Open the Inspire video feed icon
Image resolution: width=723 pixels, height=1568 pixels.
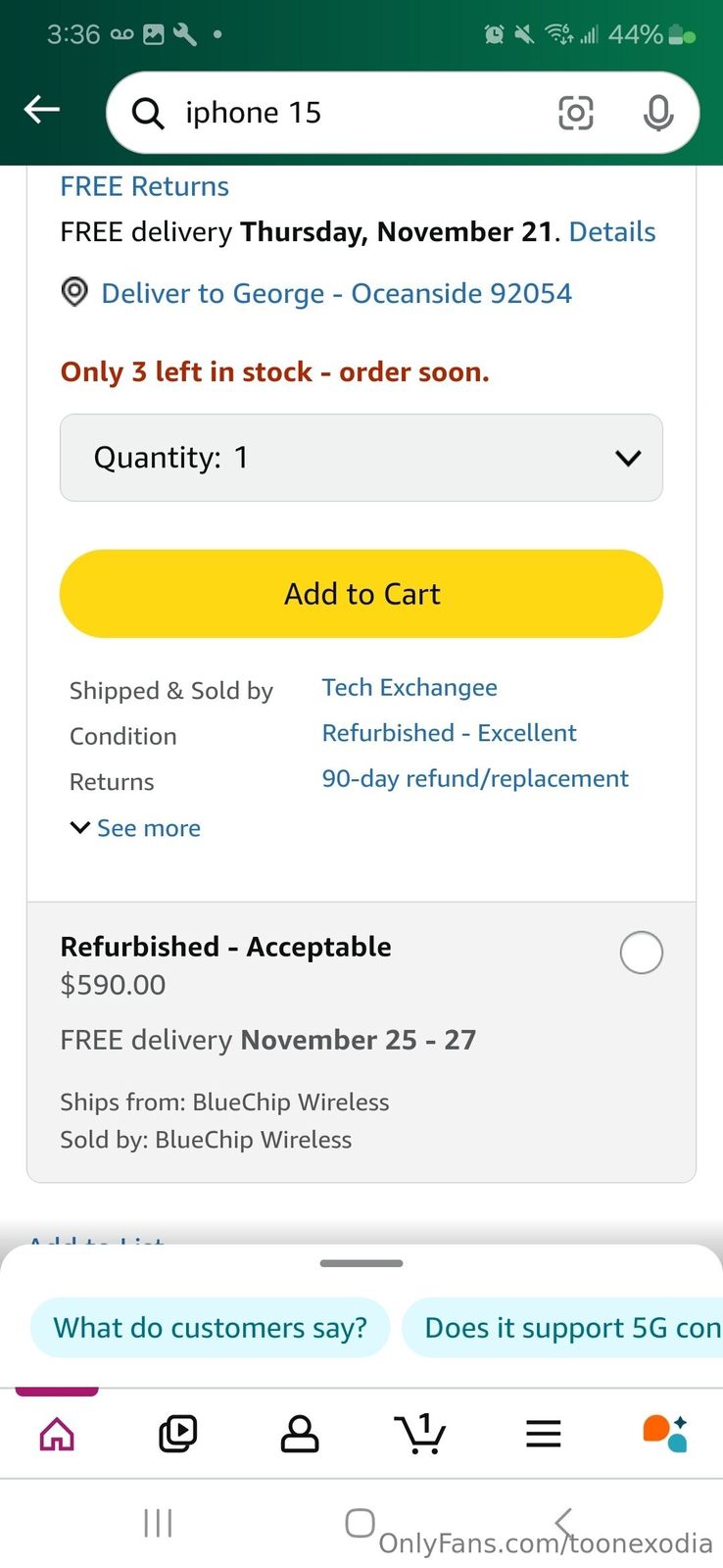(x=178, y=1434)
